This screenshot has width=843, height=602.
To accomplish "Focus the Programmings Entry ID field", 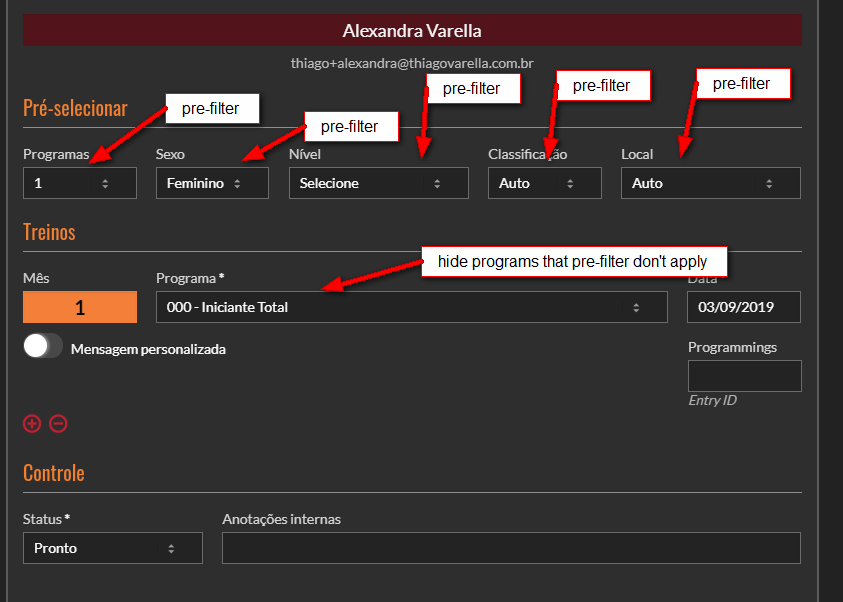I will (x=744, y=376).
